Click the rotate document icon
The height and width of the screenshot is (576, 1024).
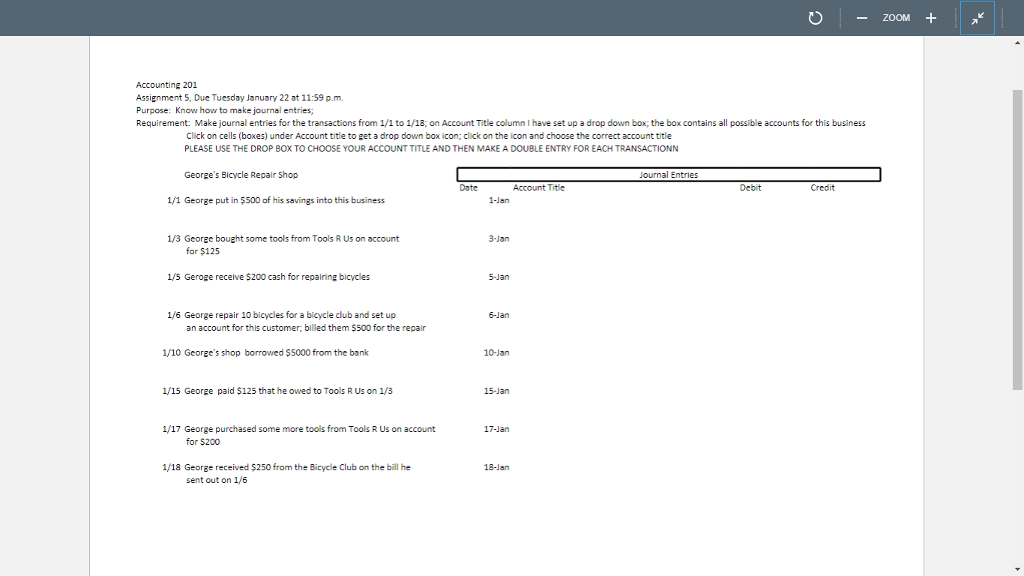[815, 18]
